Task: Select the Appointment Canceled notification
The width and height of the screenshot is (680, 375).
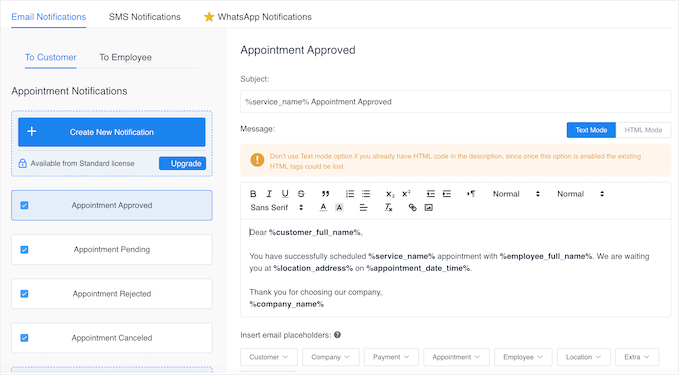Action: pos(112,338)
